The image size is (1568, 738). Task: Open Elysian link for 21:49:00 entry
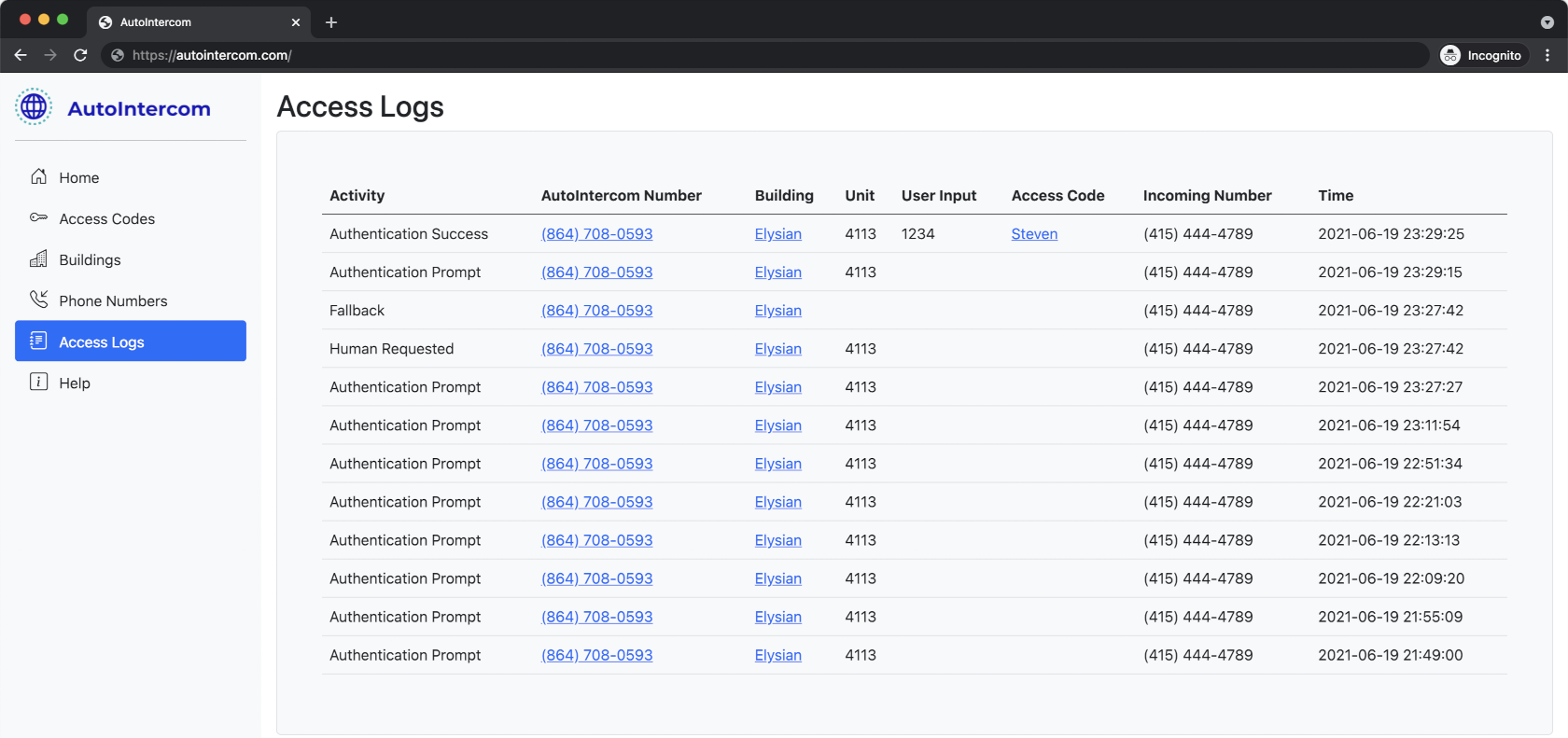(778, 655)
